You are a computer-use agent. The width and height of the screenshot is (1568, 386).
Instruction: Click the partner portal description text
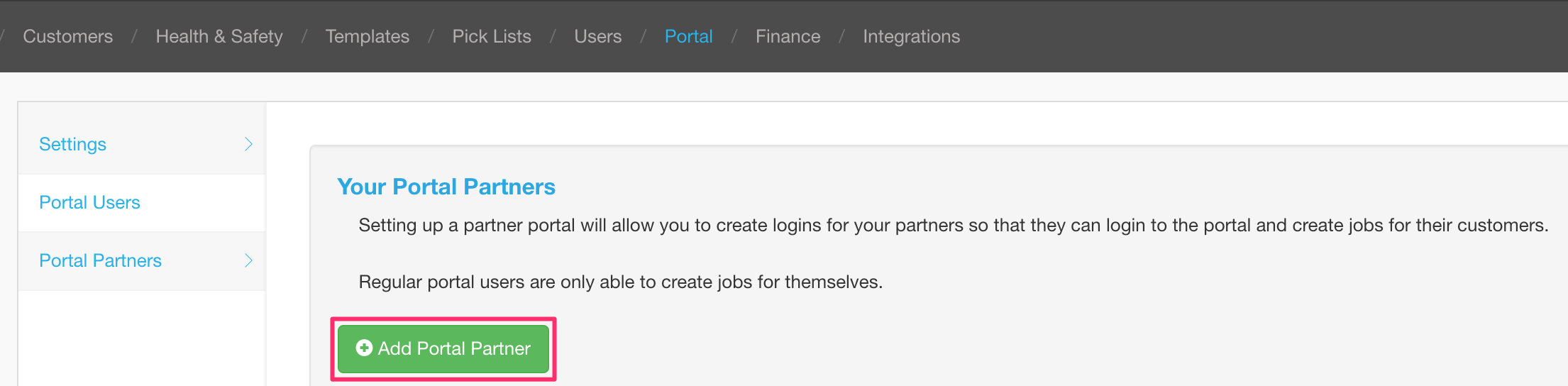pyautogui.click(x=954, y=225)
